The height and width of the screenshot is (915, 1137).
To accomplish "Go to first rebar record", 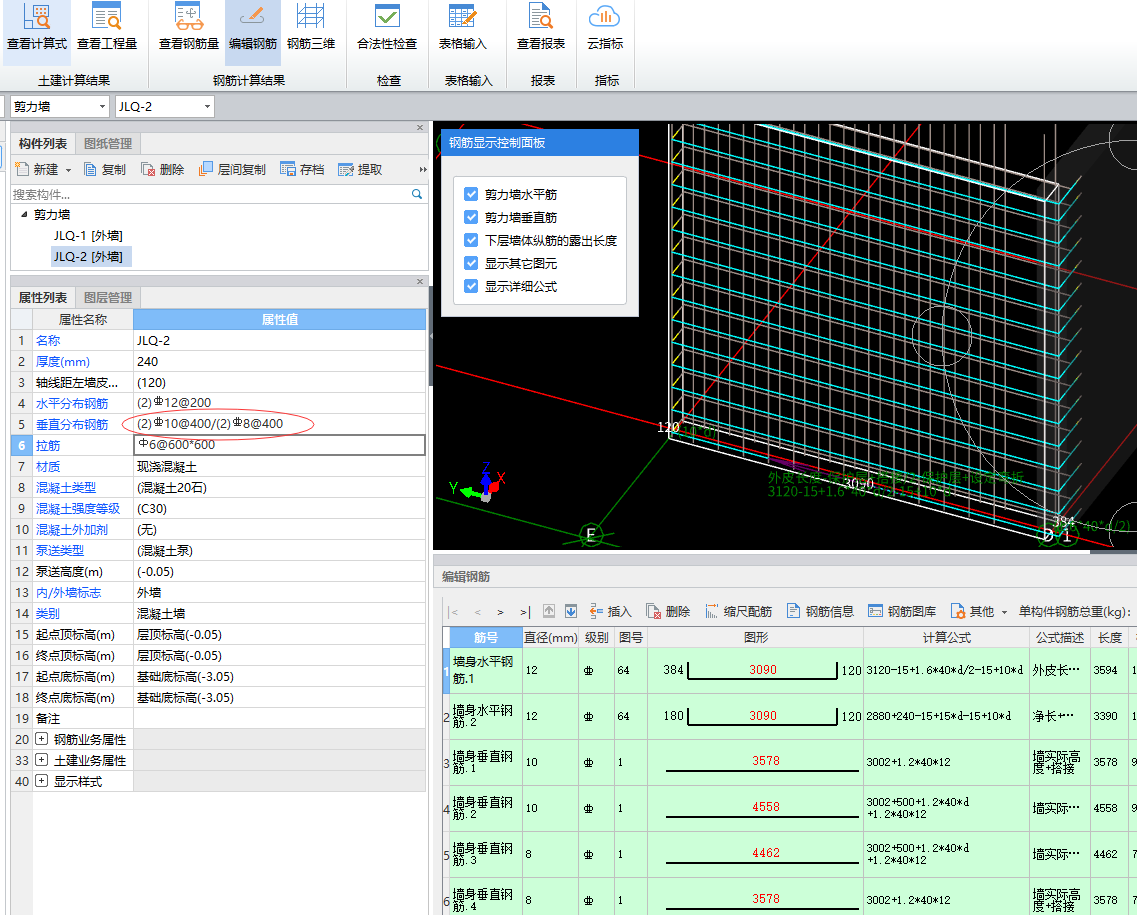I will click(453, 612).
